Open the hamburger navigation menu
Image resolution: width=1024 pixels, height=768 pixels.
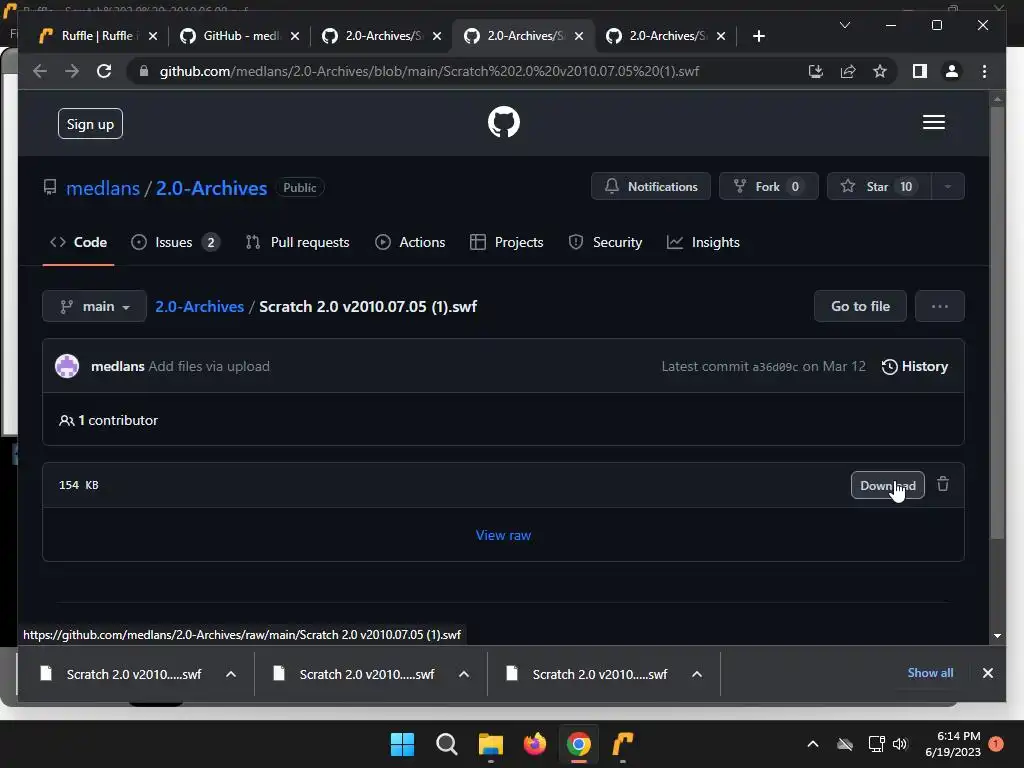click(x=933, y=122)
